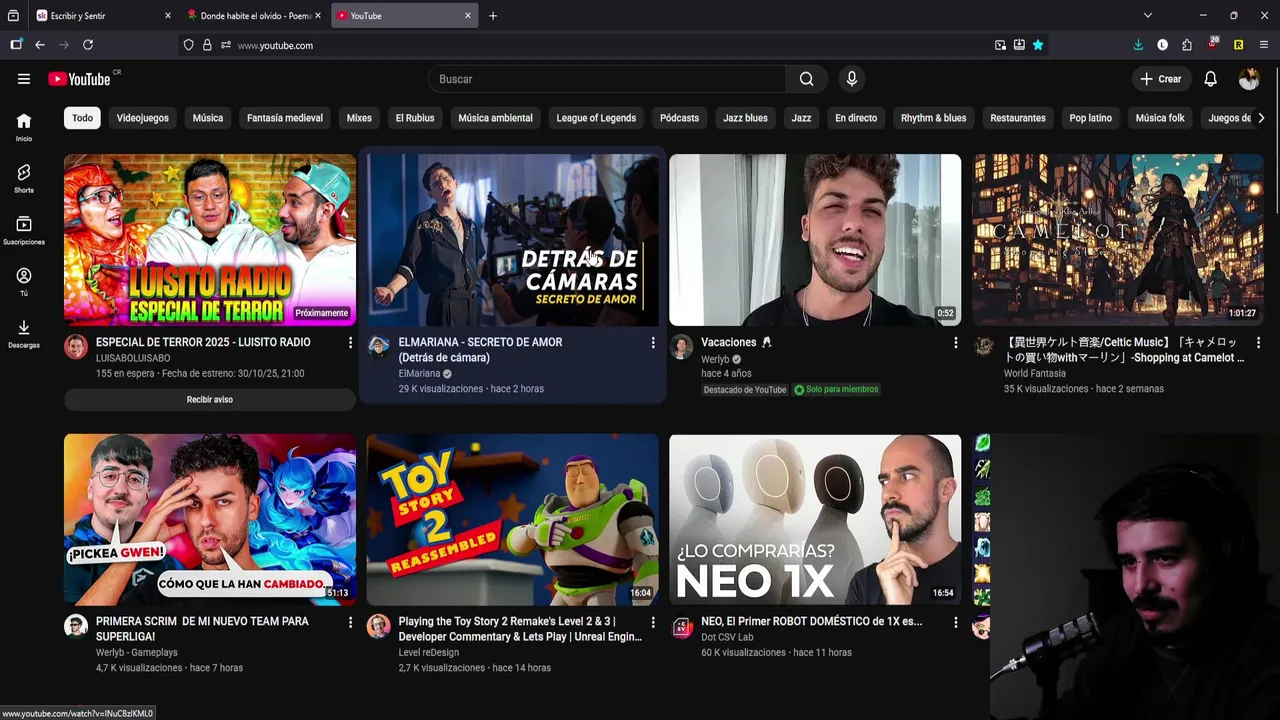
Task: Select the Jazz blues chip
Action: (x=745, y=118)
